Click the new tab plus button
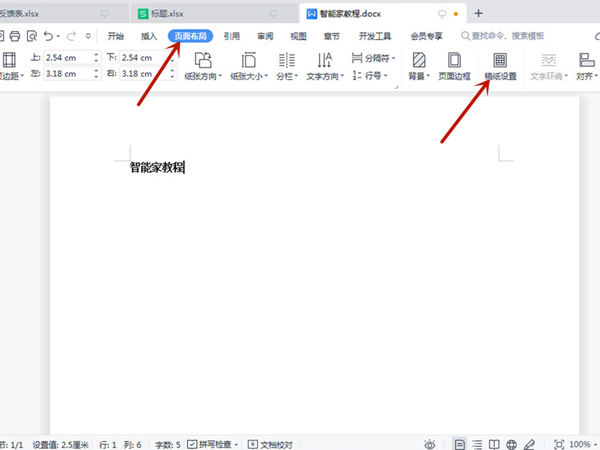The width and height of the screenshot is (600, 450). [478, 13]
